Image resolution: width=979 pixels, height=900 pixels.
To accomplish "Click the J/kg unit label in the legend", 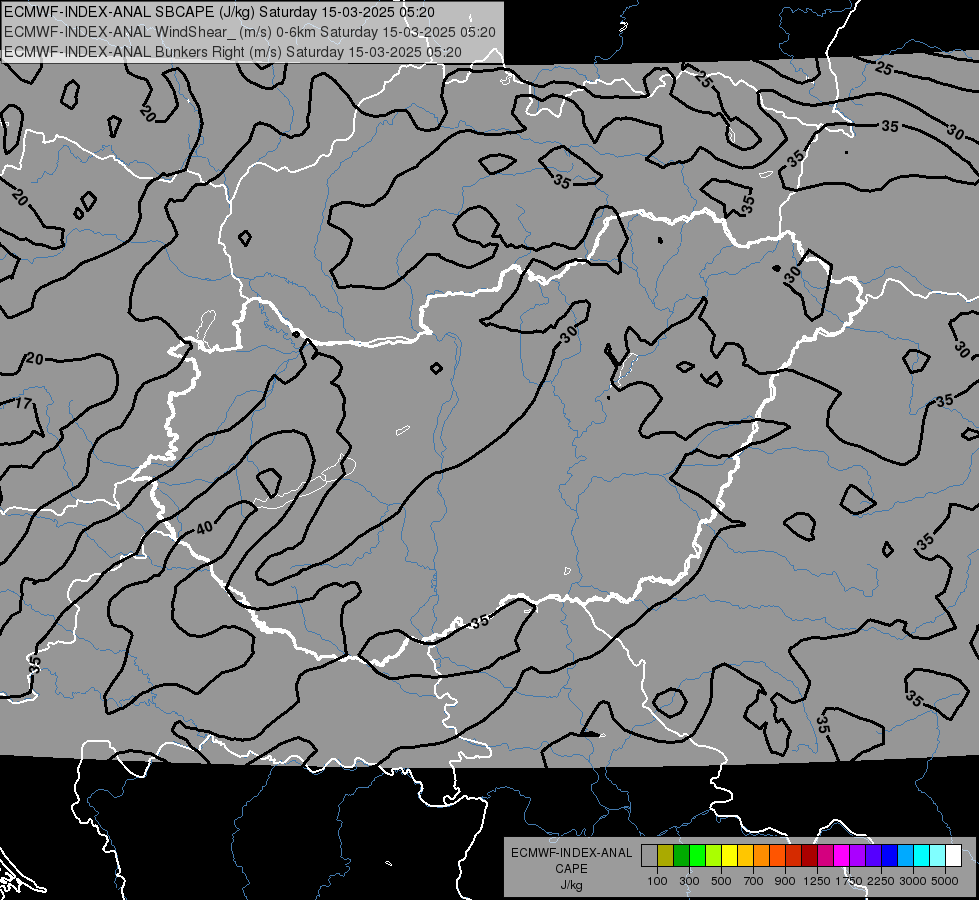I will 571,885.
